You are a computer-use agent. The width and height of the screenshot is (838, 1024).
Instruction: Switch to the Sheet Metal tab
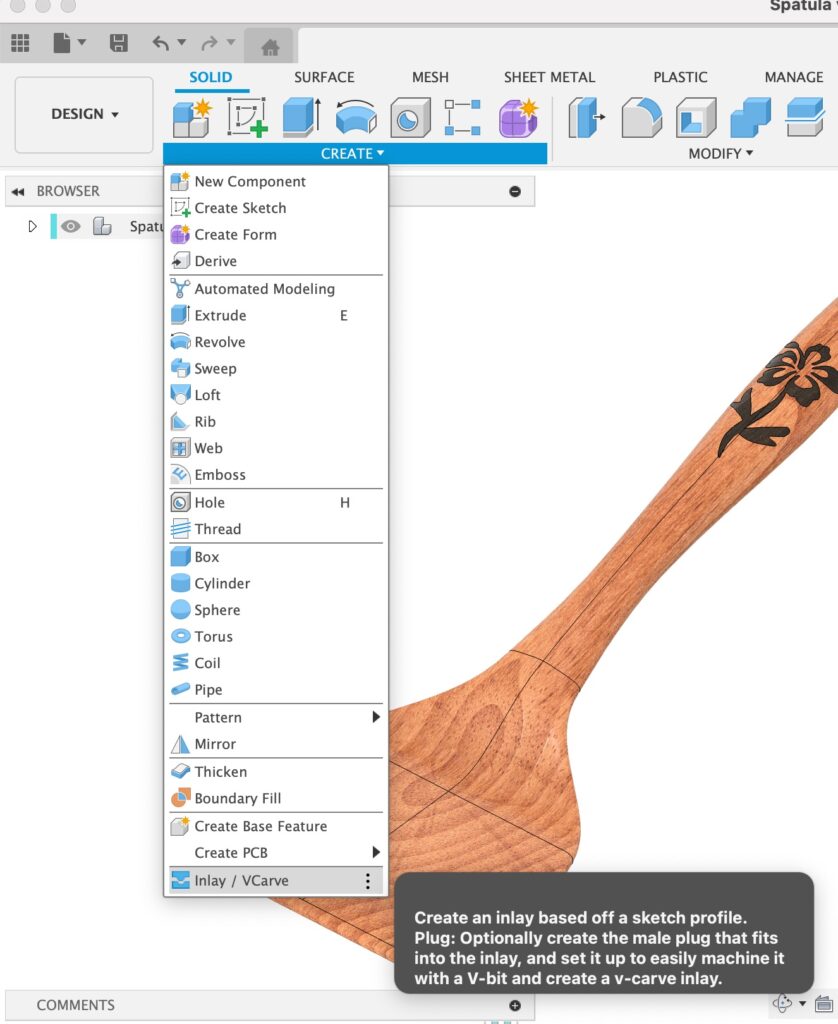coord(549,77)
